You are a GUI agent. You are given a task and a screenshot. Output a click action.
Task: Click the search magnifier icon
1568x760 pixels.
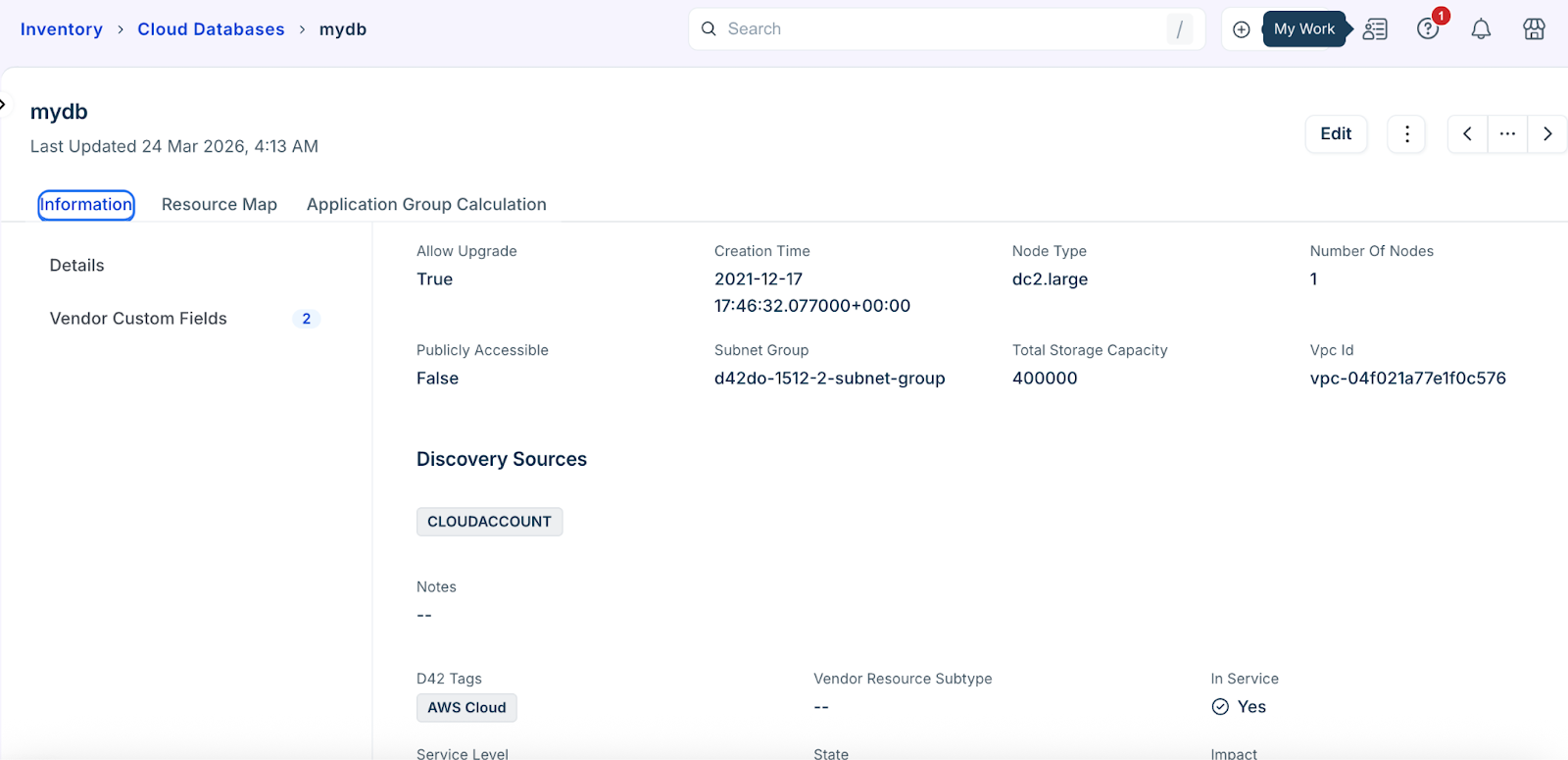[709, 28]
